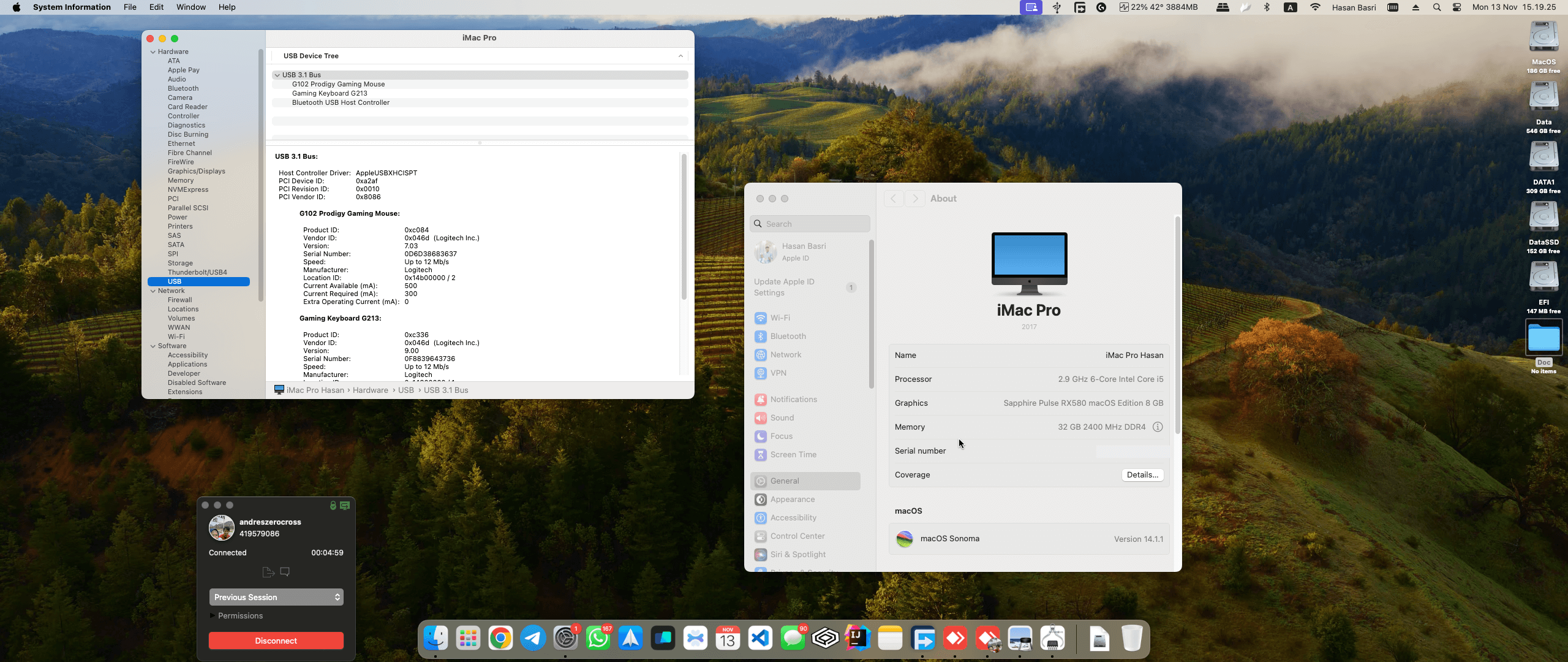The image size is (1568, 662).
Task: Select Thunderbolt/USB4 in System Information sidebar
Action: [x=197, y=273]
